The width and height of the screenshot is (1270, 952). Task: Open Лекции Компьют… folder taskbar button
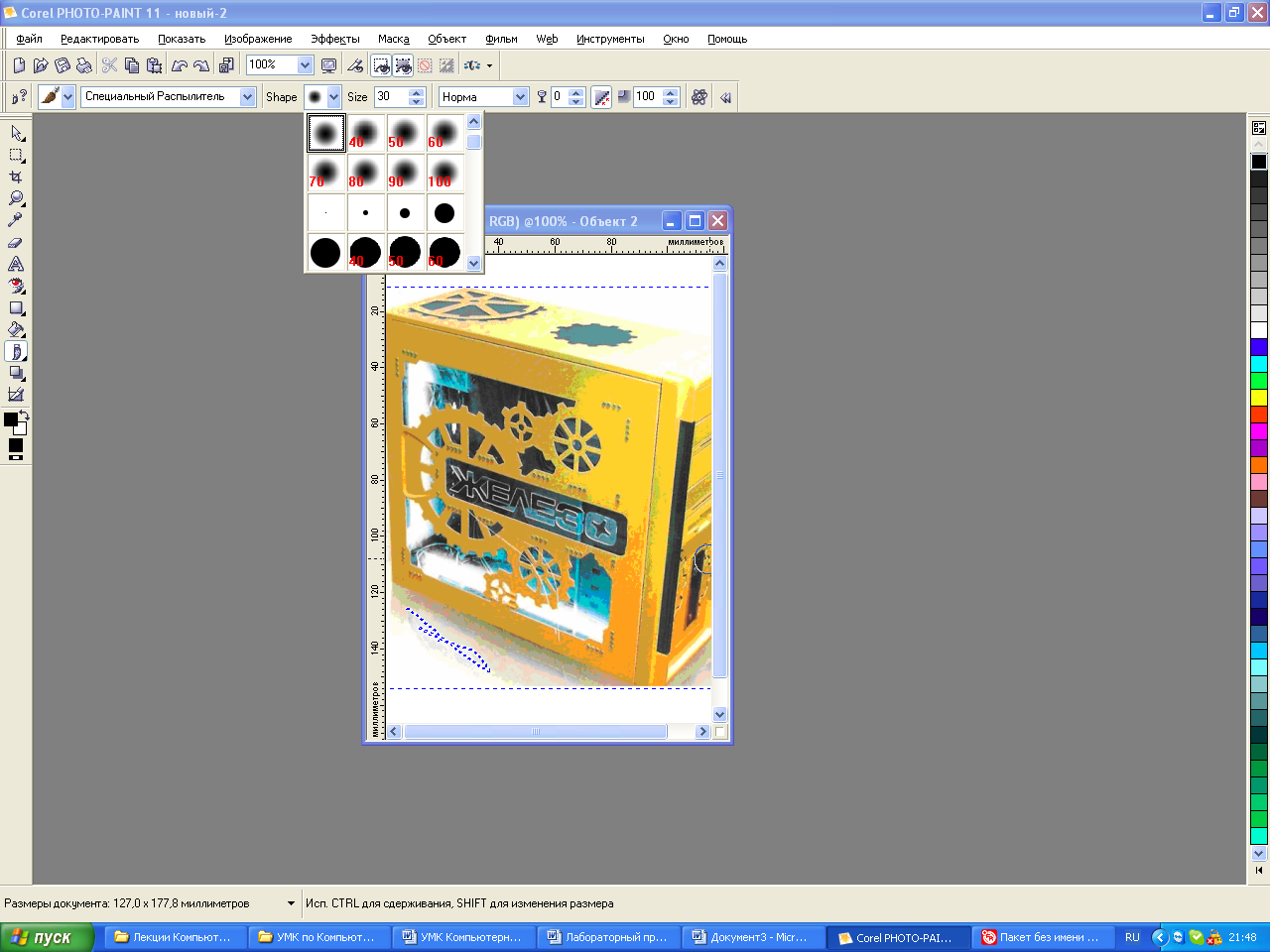(174, 937)
